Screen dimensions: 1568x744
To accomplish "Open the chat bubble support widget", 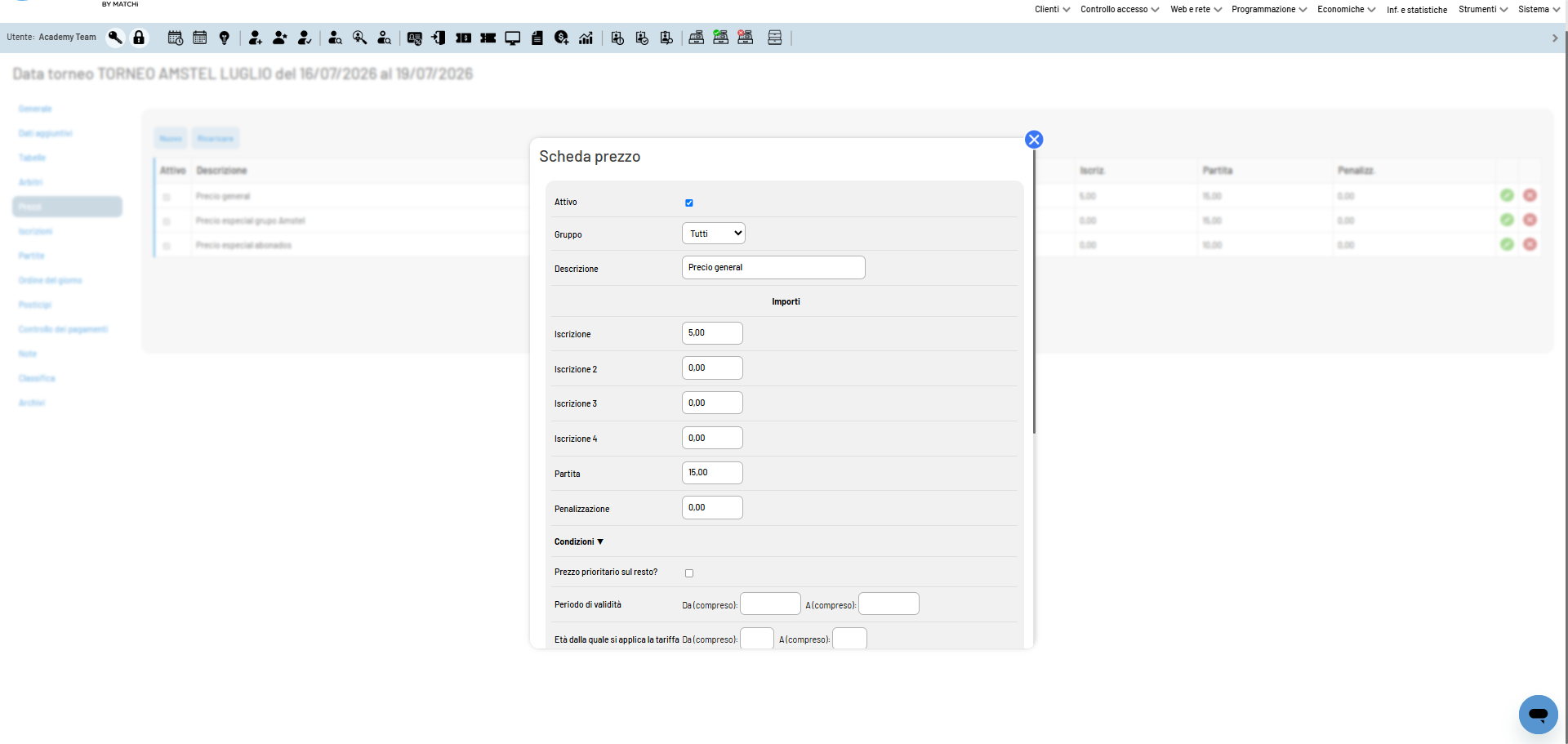I will click(x=1539, y=715).
